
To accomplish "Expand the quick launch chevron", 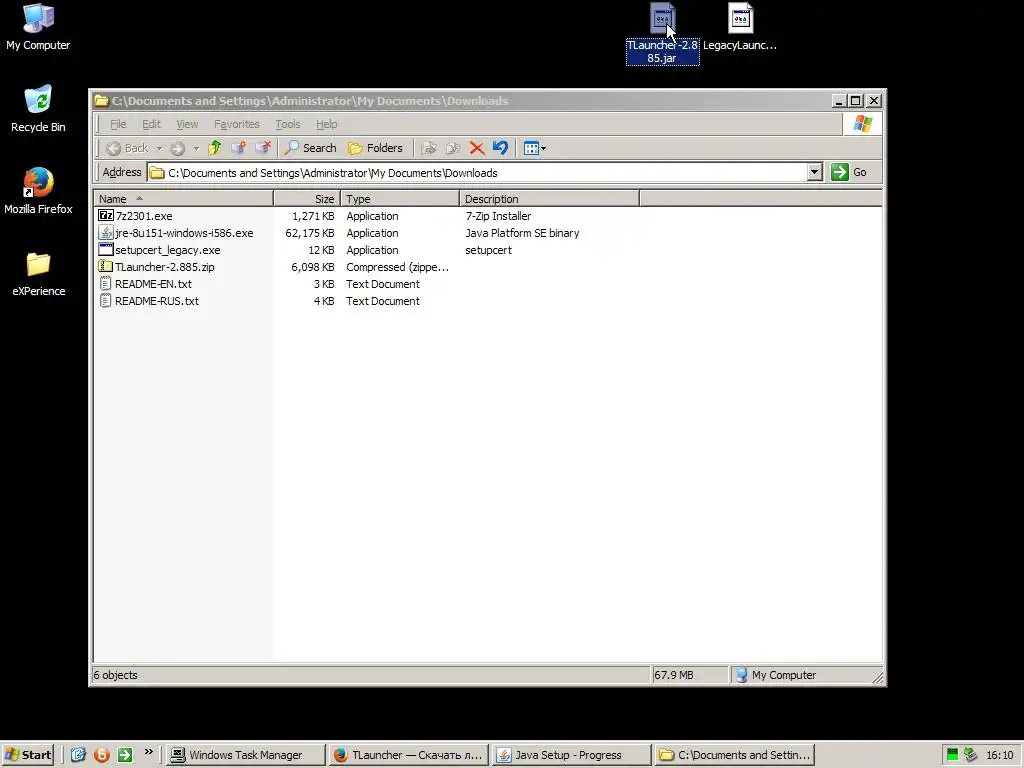I will 149,752.
